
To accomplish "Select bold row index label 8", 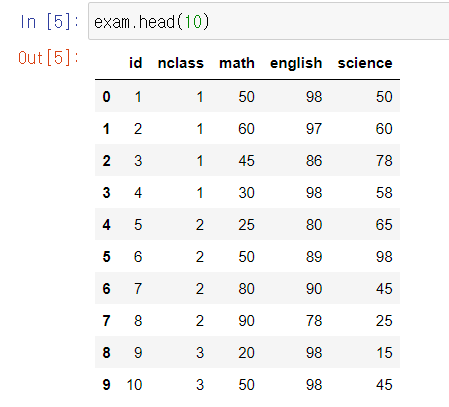I will click(106, 353).
